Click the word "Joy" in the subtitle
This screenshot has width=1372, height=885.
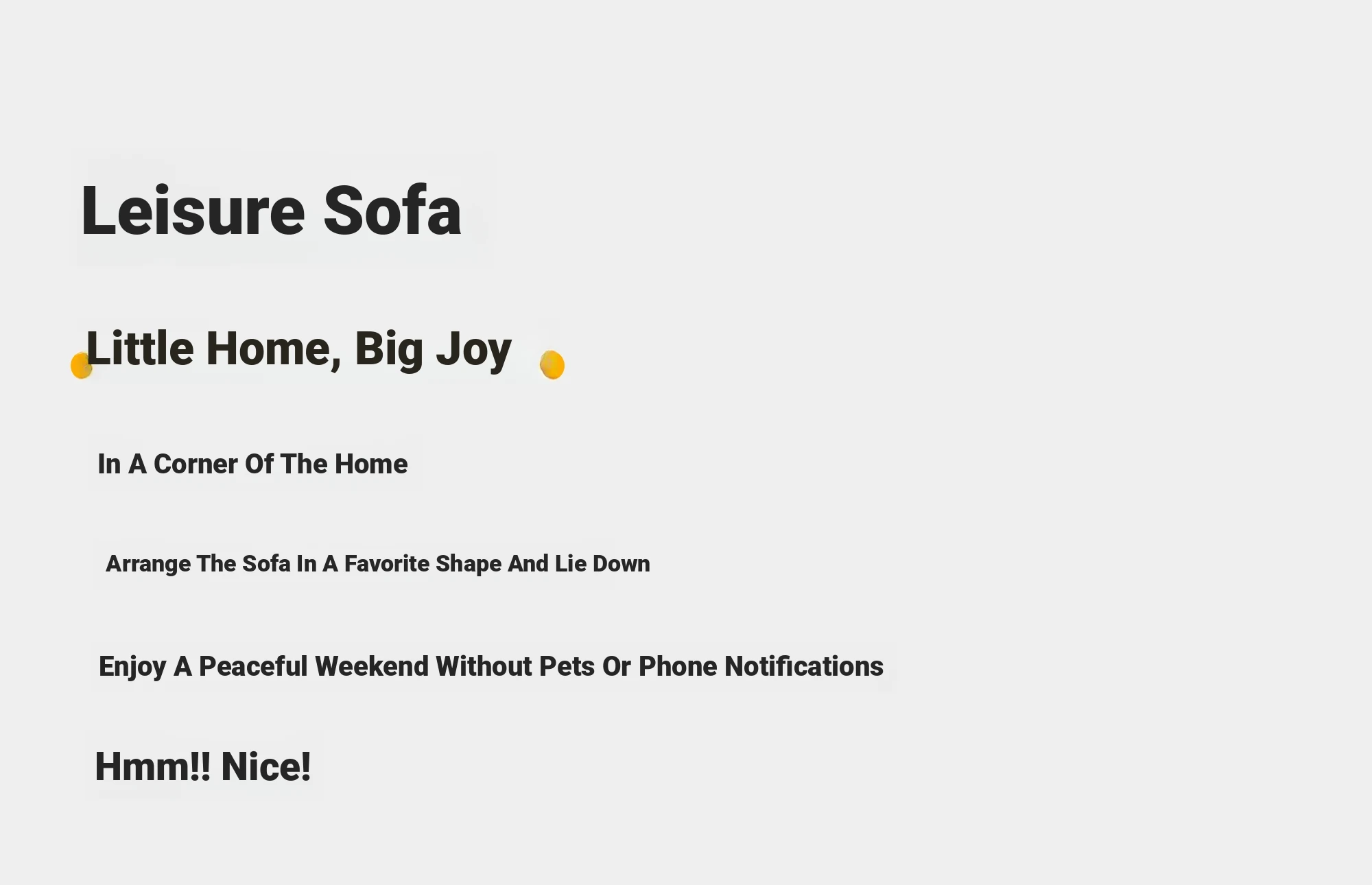pyautogui.click(x=474, y=349)
